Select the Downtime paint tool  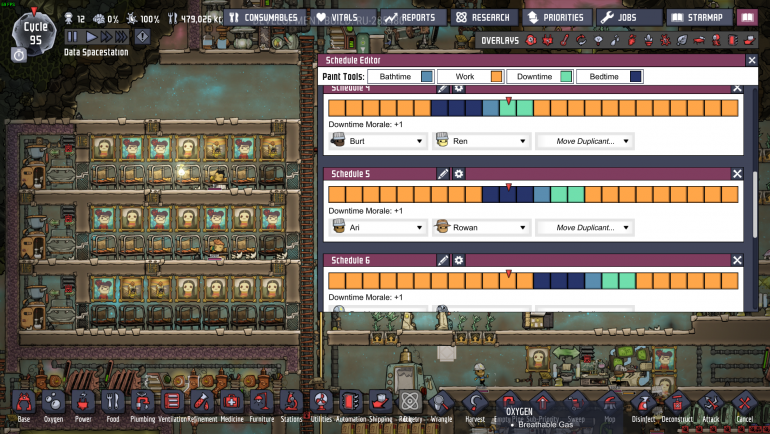[539, 77]
